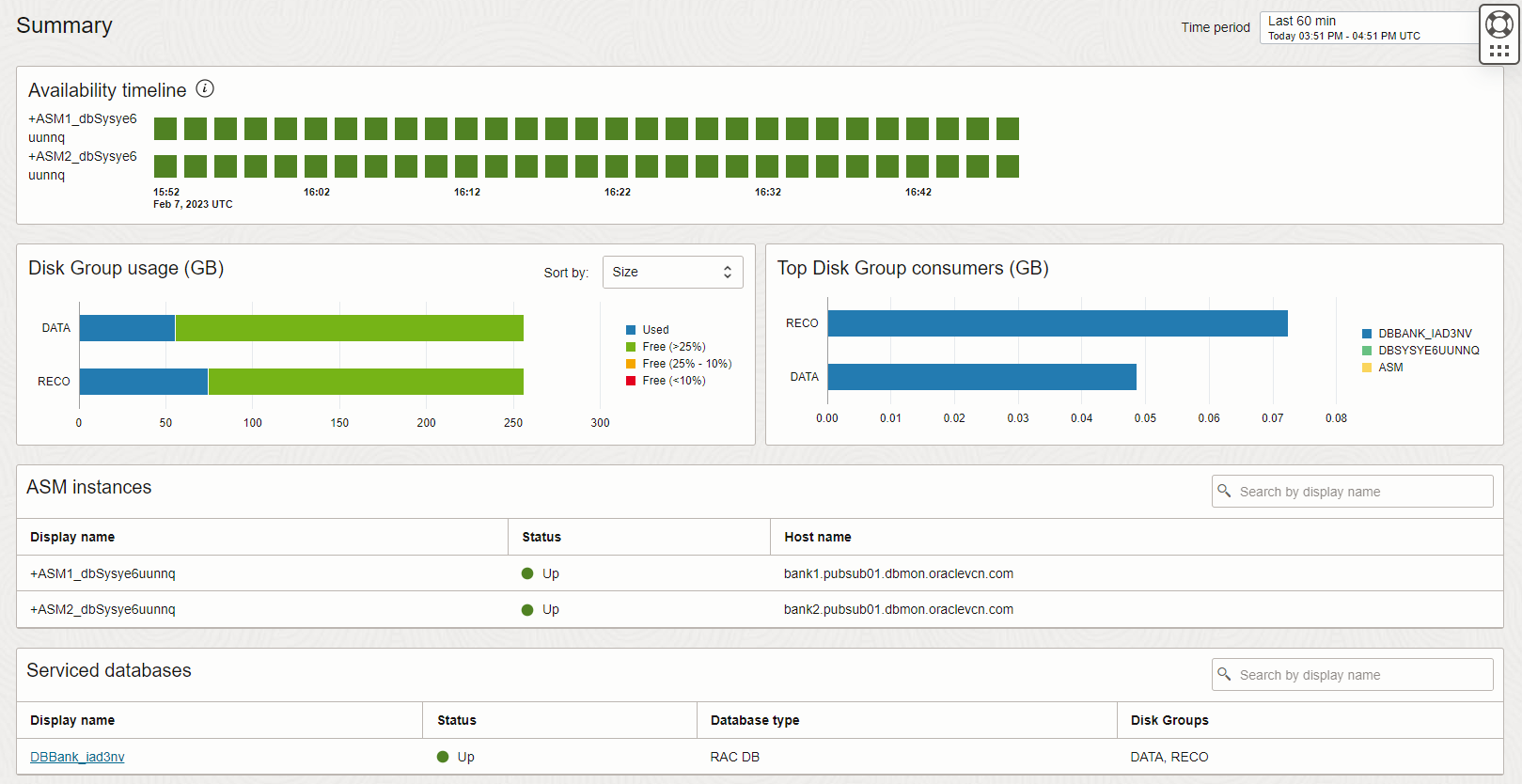The height and width of the screenshot is (784, 1522).
Task: Click the green Up status dot for DBBank_iad3nv
Action: tap(443, 757)
